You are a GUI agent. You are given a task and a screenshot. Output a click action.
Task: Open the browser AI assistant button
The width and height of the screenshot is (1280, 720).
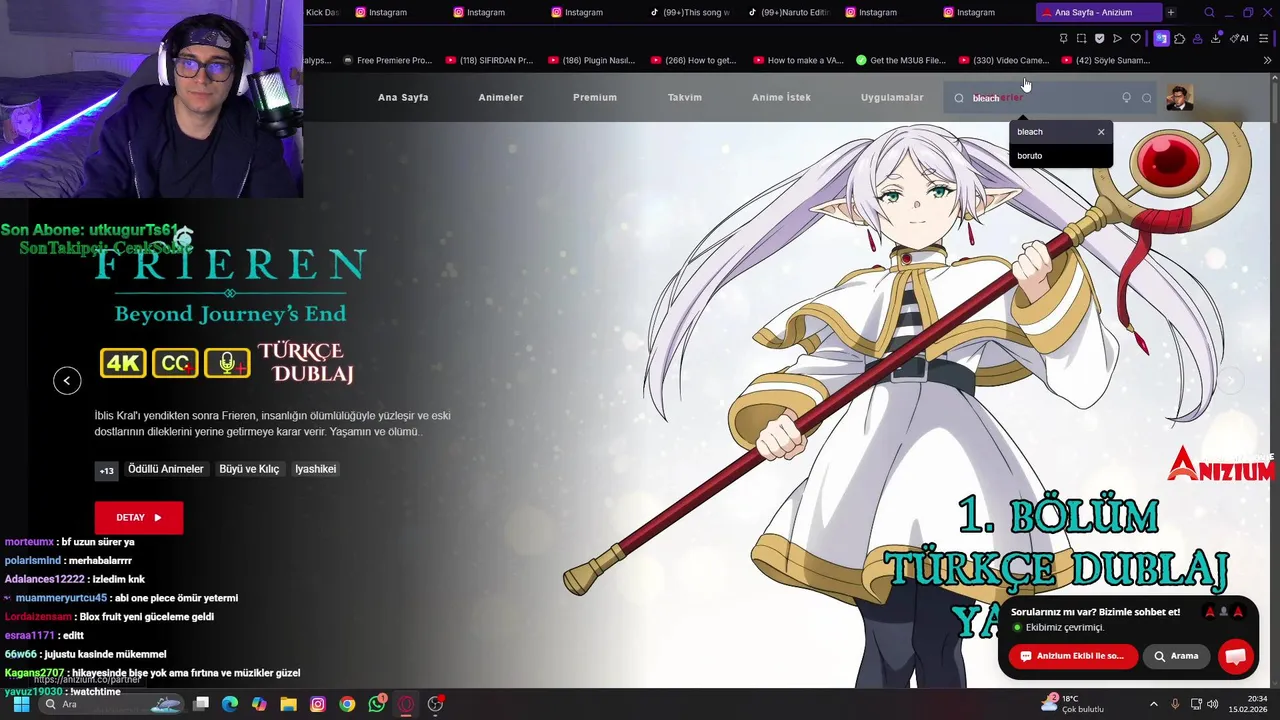[x=1240, y=38]
